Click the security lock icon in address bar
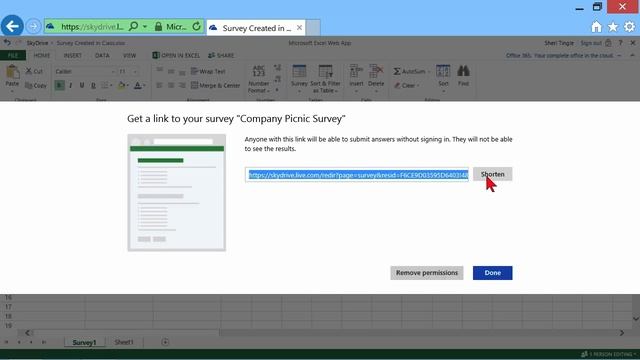640x360 pixels. coord(158,27)
